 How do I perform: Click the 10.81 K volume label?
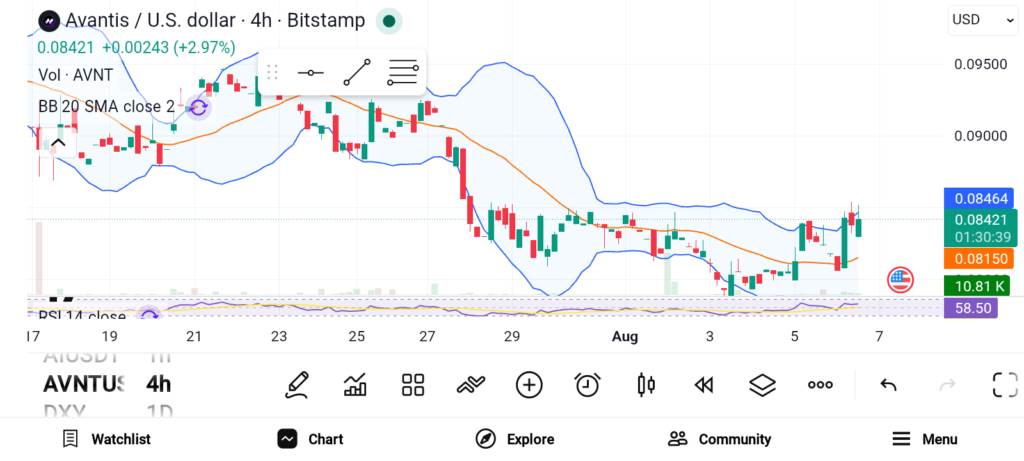click(977, 285)
